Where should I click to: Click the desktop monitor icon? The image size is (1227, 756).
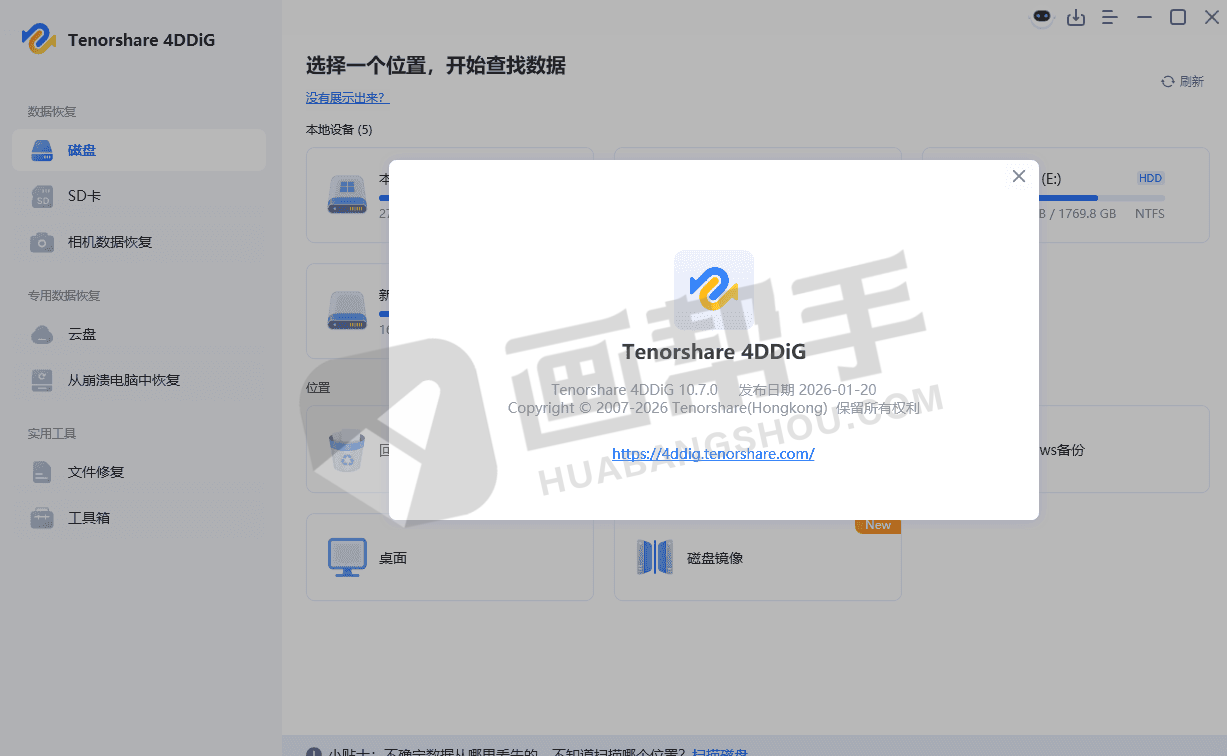[x=347, y=557]
